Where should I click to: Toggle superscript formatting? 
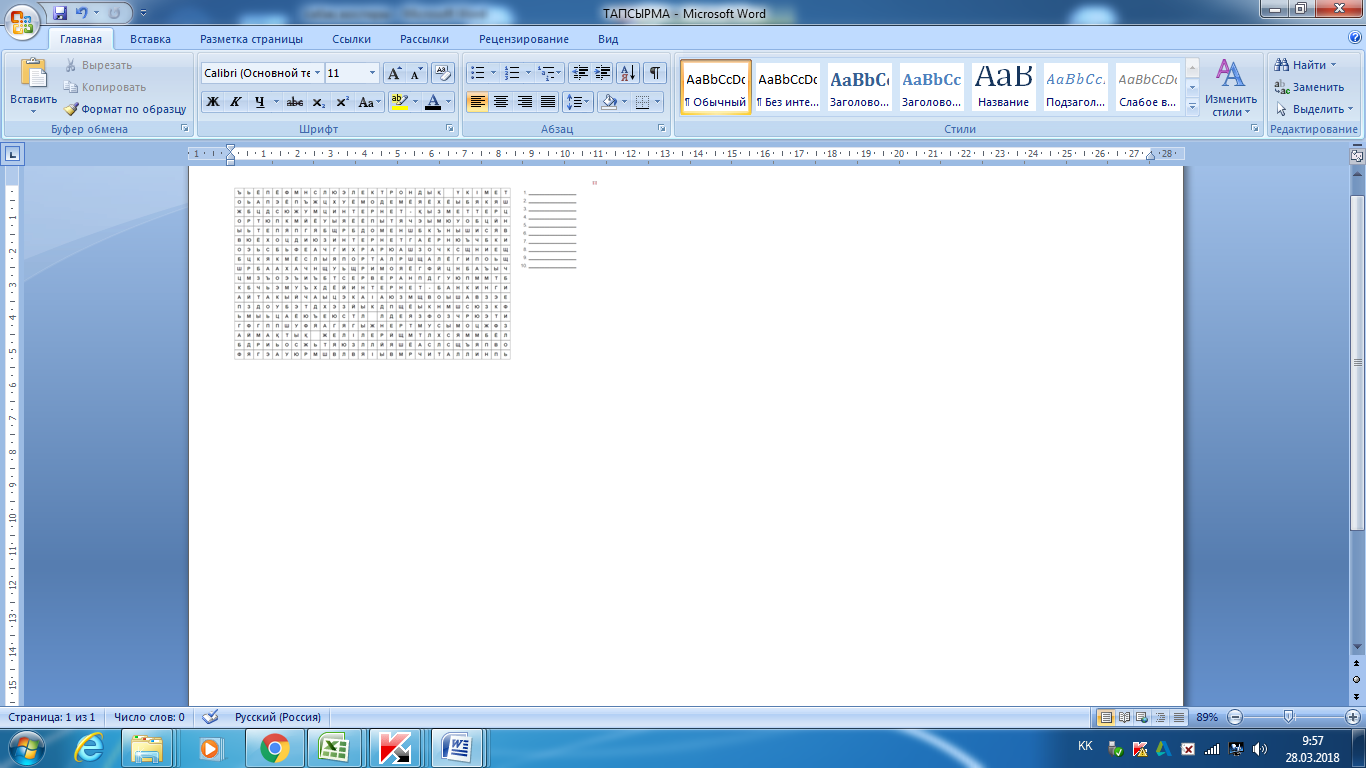(x=341, y=102)
